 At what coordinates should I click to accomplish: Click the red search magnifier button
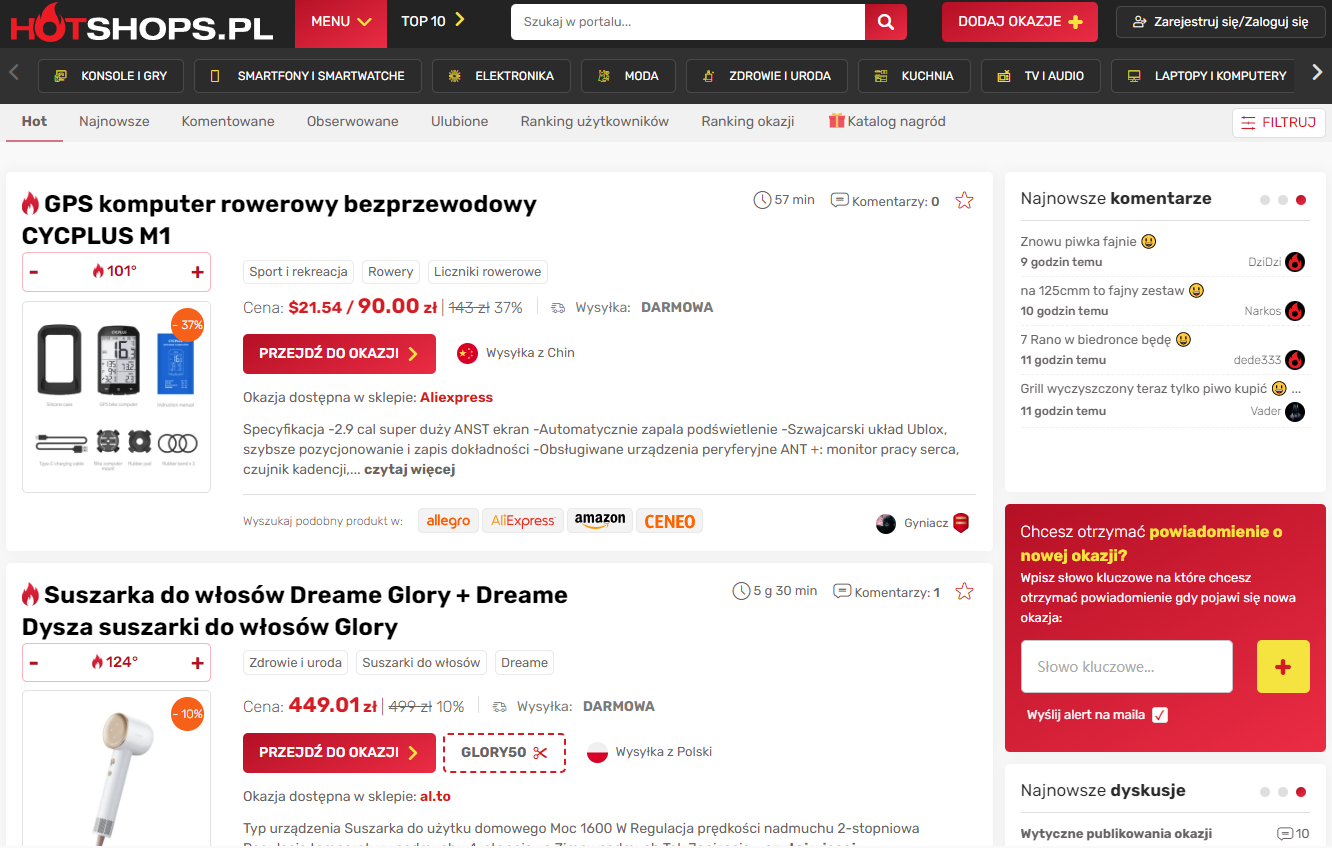click(885, 22)
